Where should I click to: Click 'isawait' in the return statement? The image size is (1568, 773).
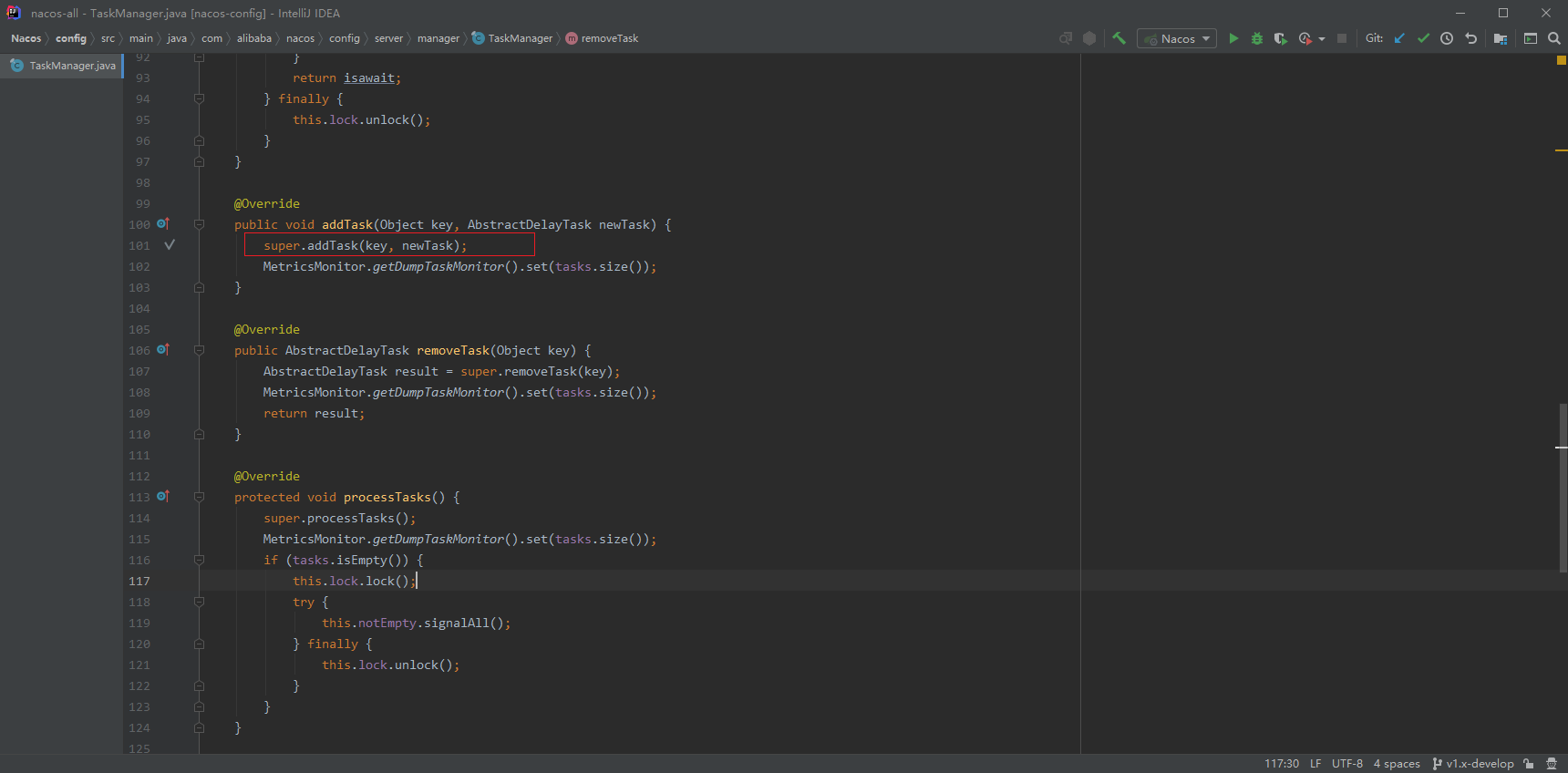pyautogui.click(x=369, y=77)
